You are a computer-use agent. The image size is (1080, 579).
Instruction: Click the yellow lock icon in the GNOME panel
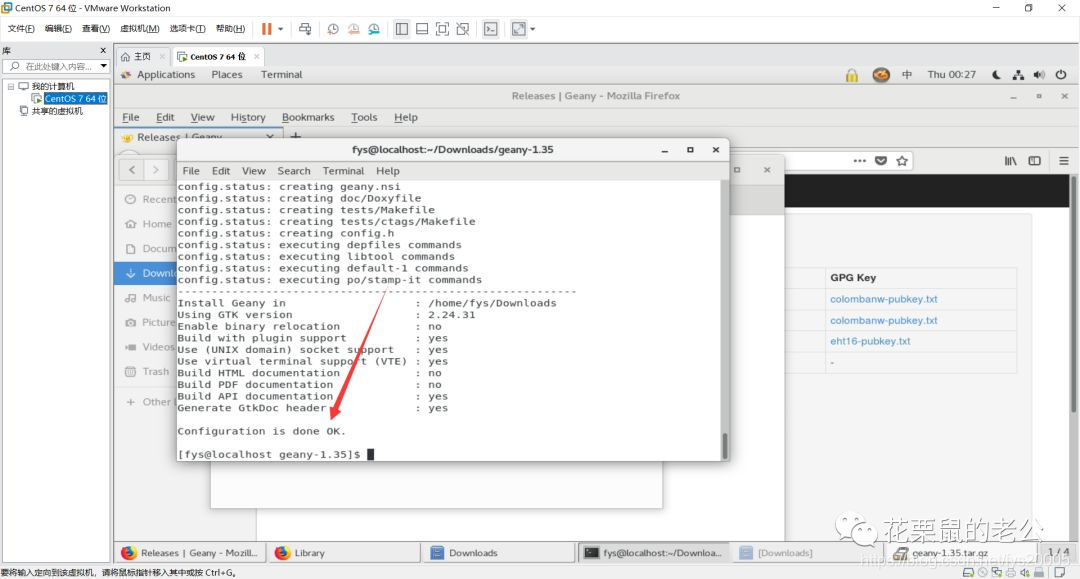852,75
